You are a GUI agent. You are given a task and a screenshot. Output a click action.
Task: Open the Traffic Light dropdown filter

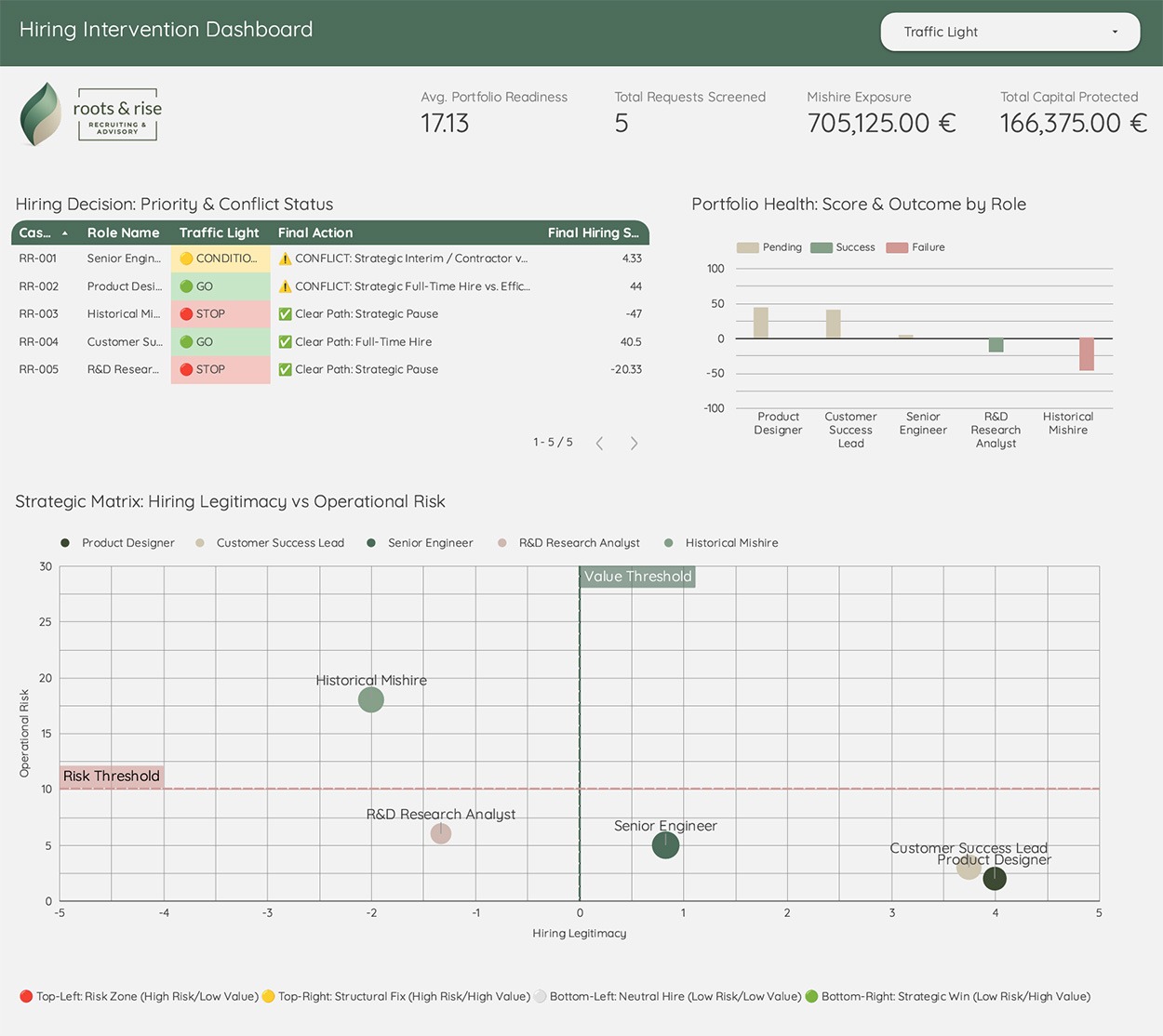[x=1009, y=32]
